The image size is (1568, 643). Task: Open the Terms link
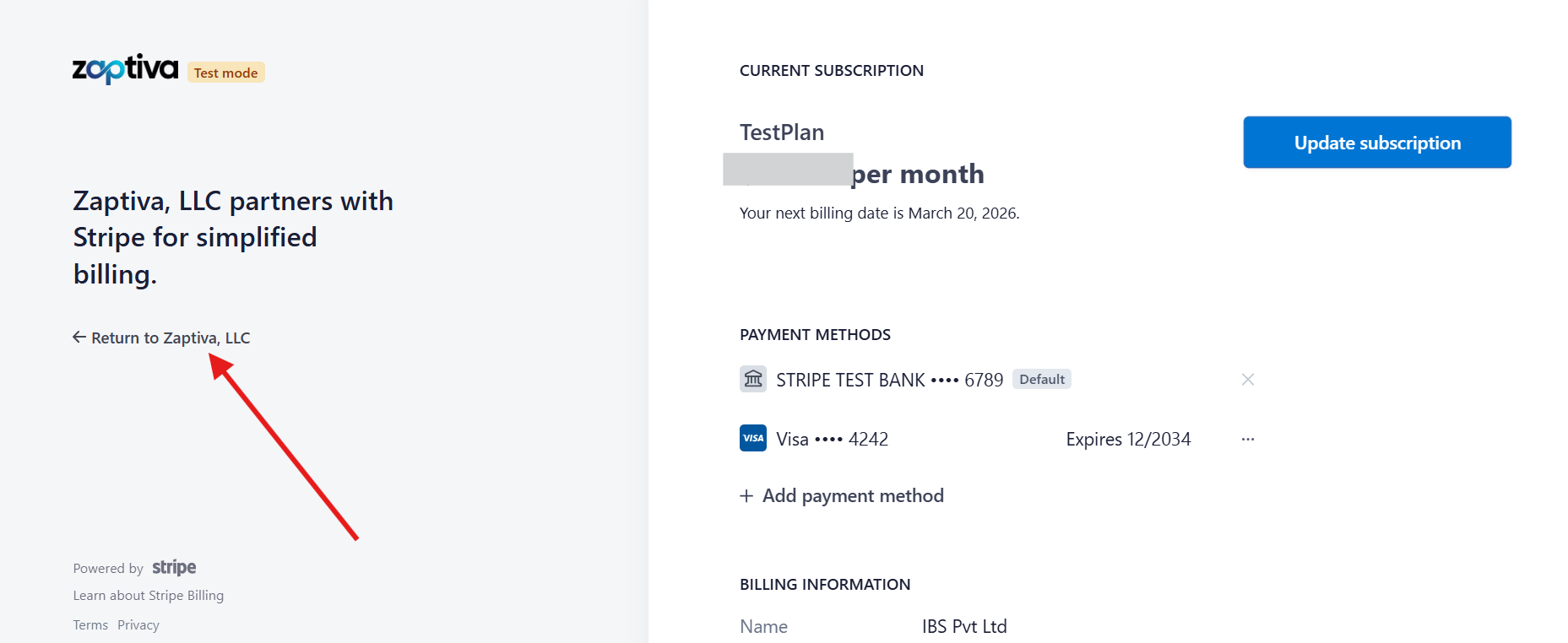point(90,625)
